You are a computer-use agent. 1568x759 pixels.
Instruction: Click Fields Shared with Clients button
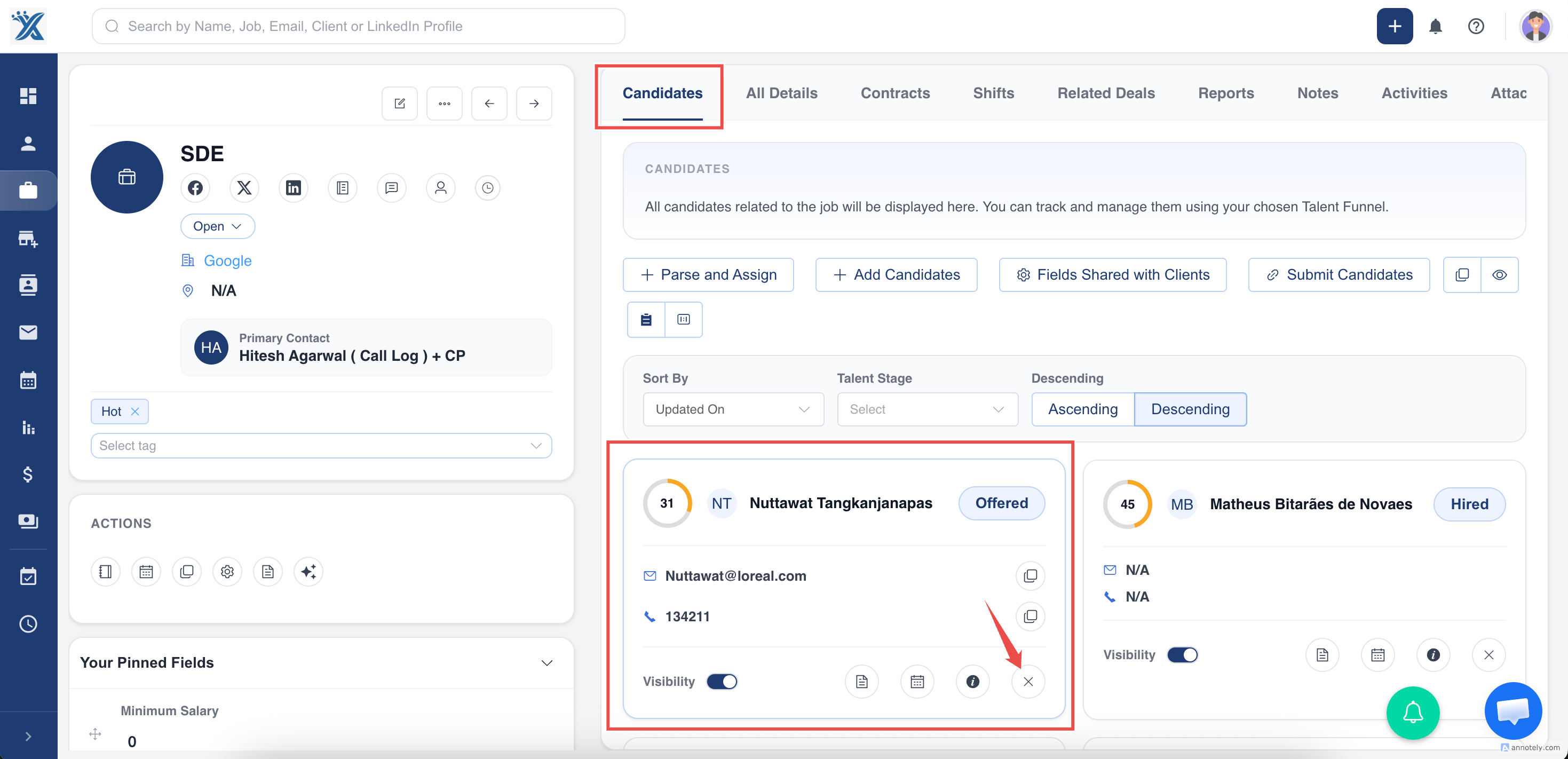(1112, 275)
